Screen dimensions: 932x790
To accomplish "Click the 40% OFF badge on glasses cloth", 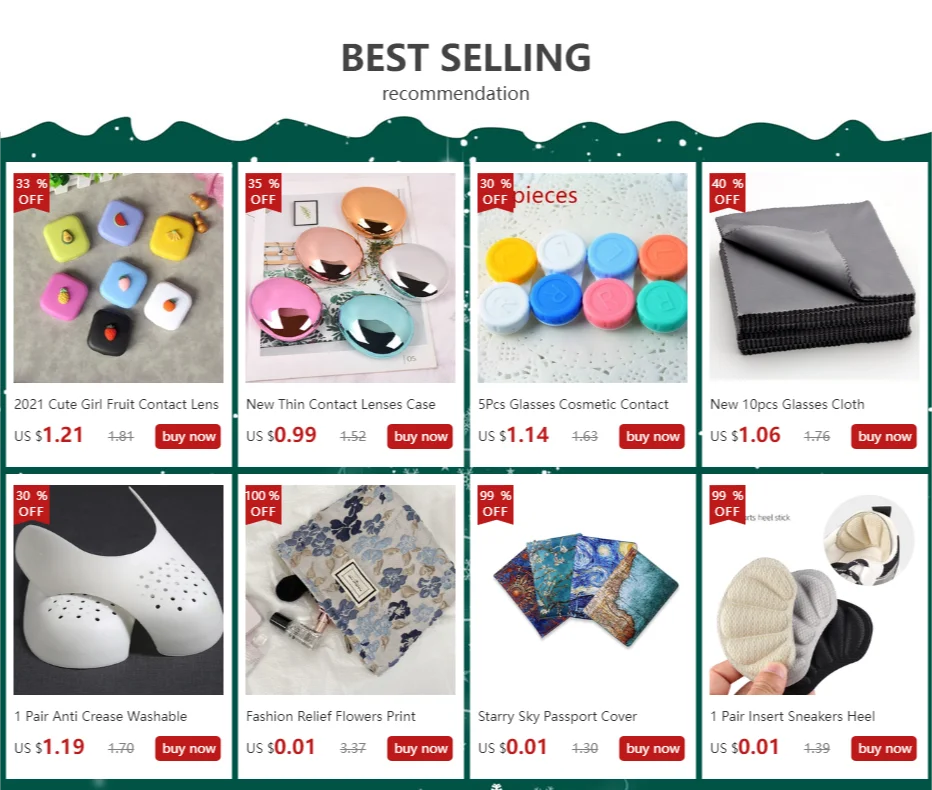I will tap(728, 193).
